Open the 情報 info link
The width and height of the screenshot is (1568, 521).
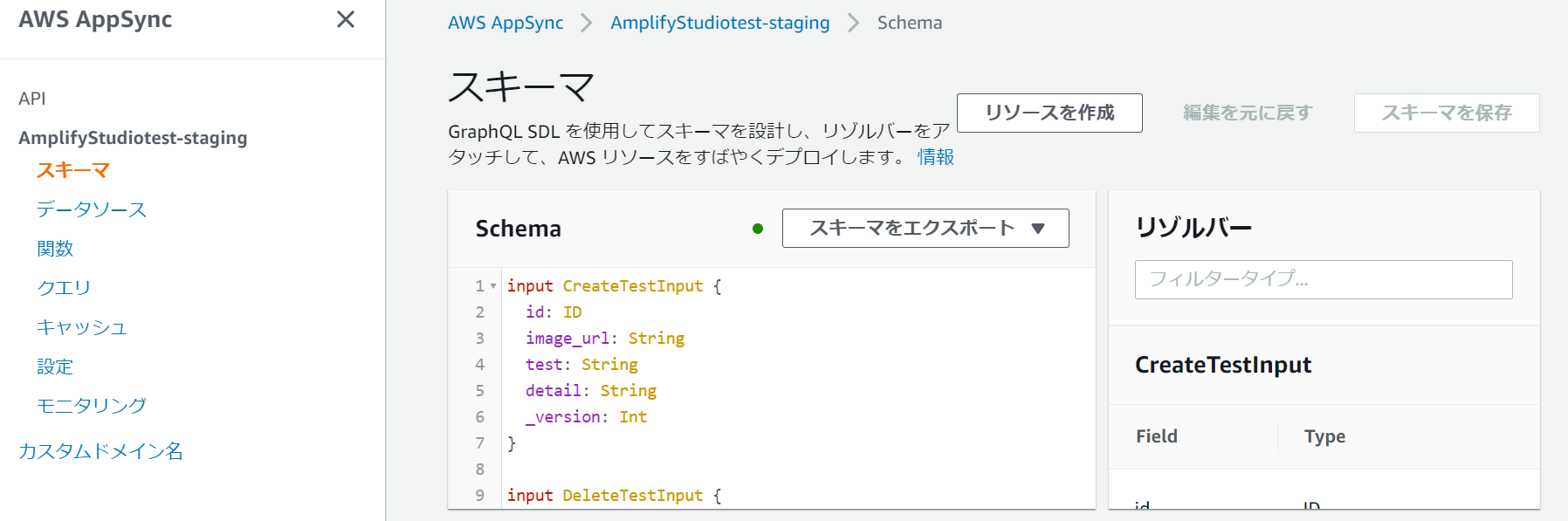point(936,157)
